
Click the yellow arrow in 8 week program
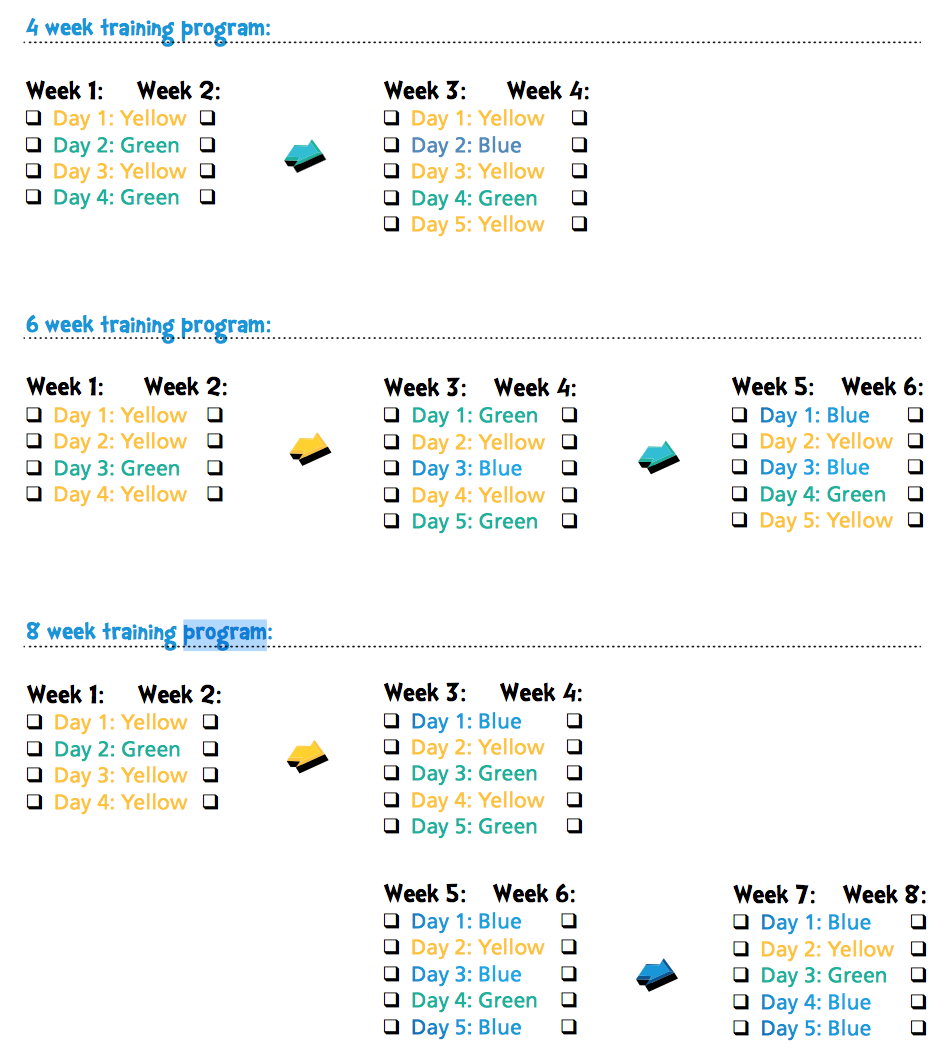tap(307, 756)
